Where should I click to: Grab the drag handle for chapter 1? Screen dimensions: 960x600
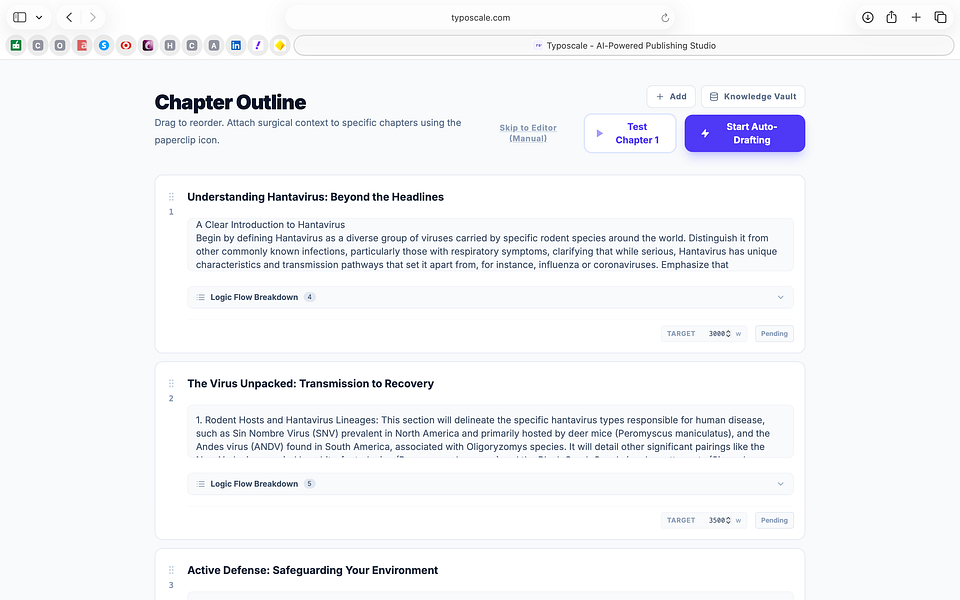(x=171, y=197)
